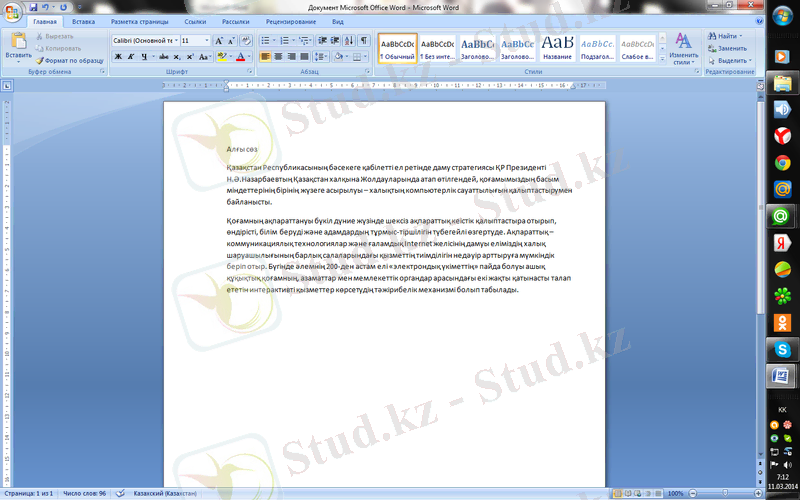Expand the styles gallery list
800x500 pixels.
661,60
